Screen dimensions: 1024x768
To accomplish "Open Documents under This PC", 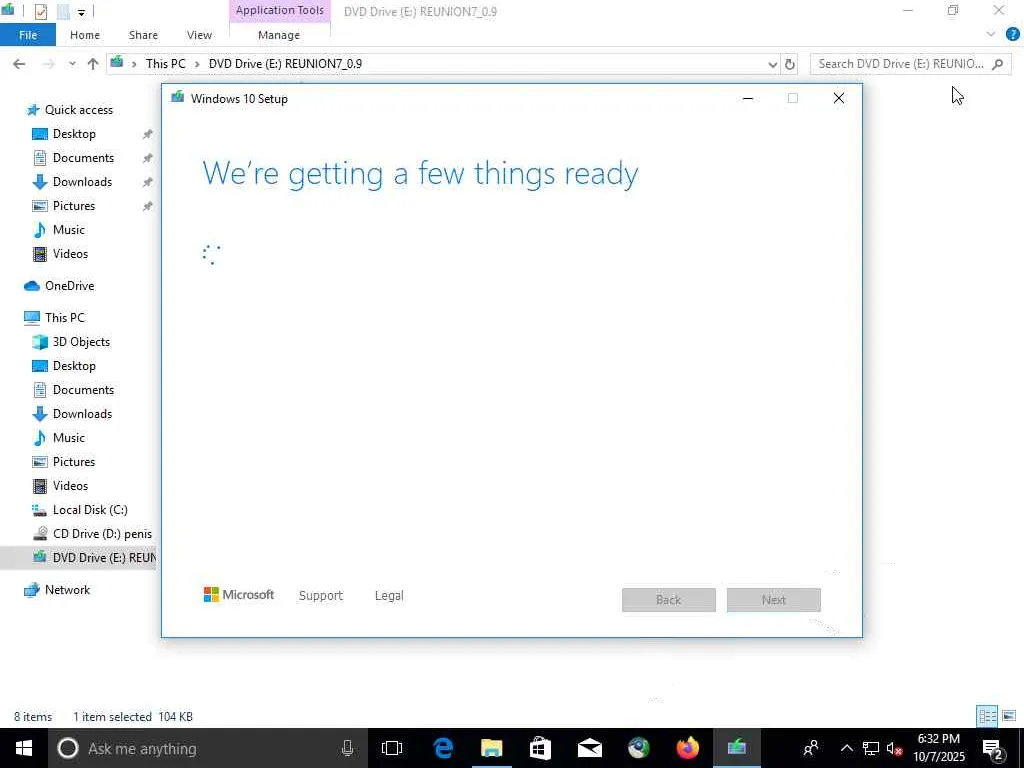I will [x=83, y=390].
